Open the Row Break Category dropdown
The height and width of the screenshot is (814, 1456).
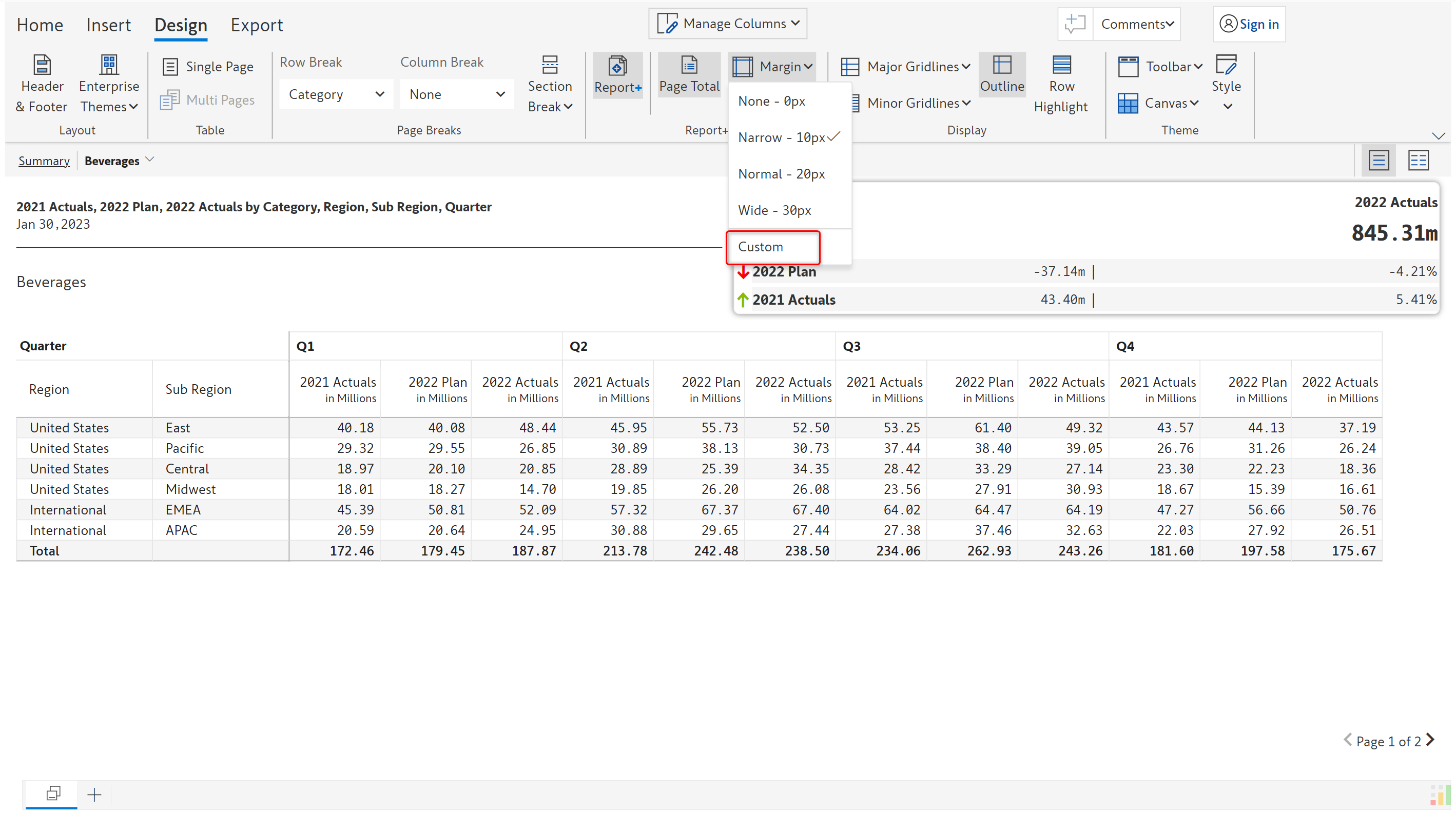[x=336, y=94]
